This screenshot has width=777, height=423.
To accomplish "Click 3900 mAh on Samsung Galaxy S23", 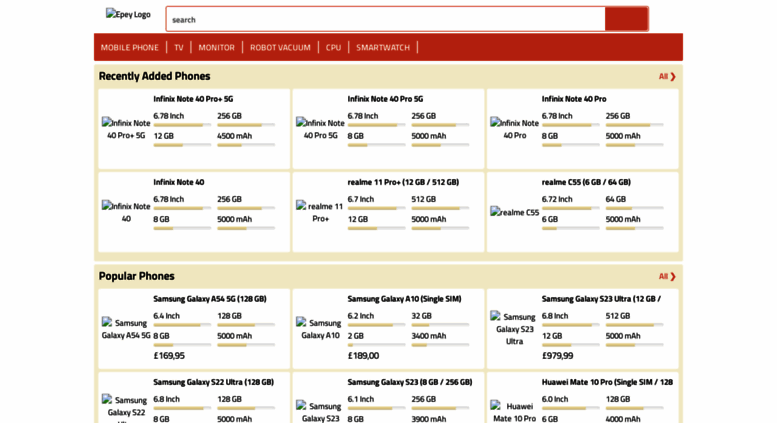I will (429, 419).
